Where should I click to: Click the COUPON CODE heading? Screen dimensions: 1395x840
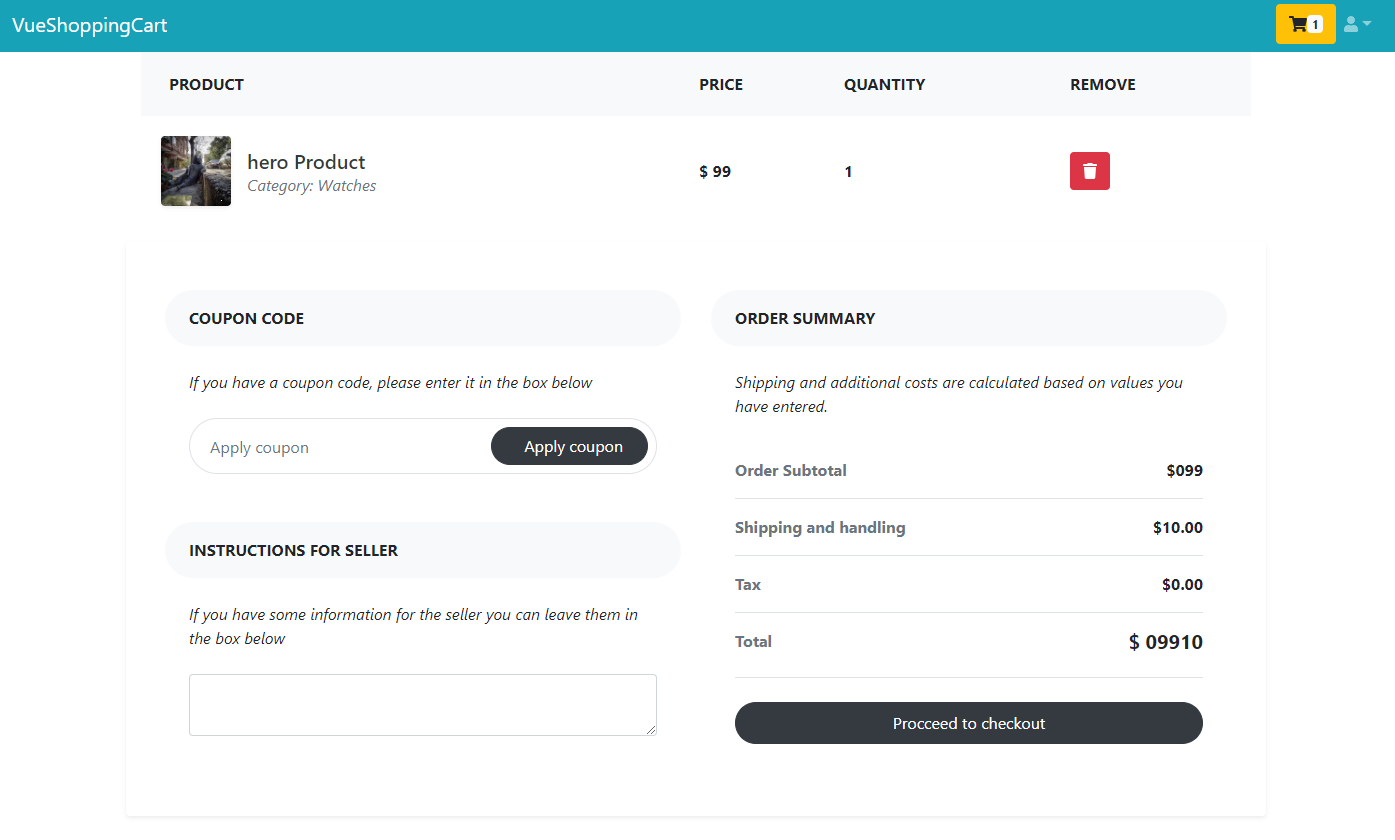pos(246,318)
